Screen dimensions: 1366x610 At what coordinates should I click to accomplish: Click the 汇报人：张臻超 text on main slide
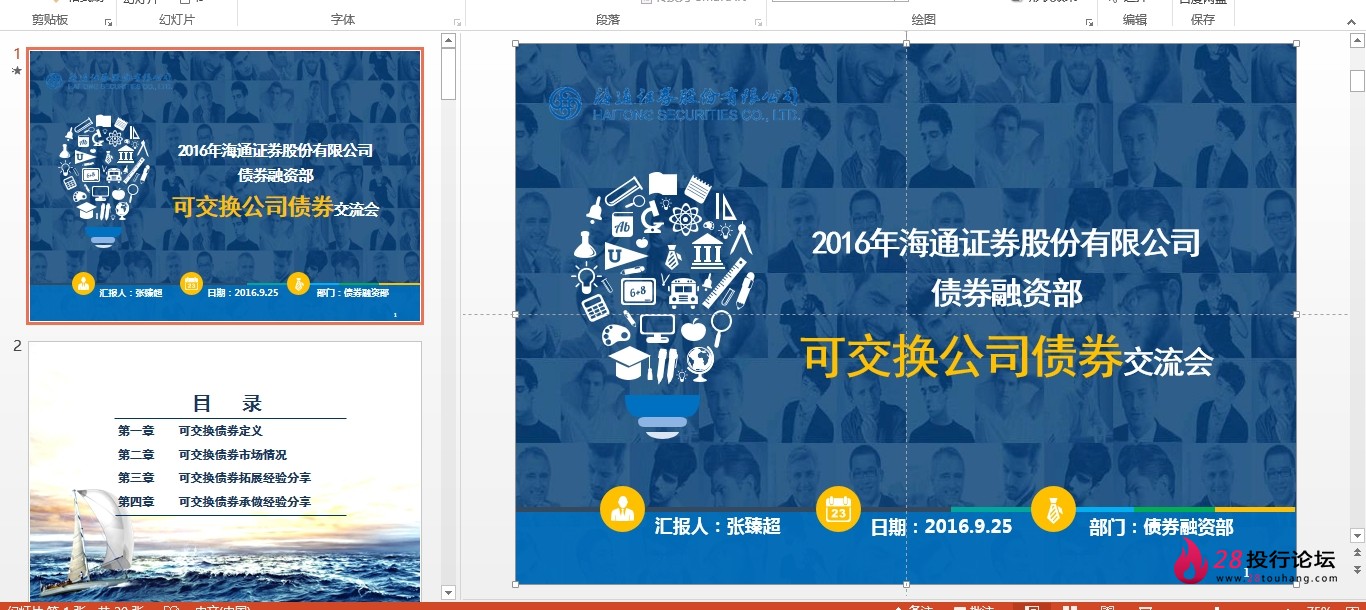718,526
